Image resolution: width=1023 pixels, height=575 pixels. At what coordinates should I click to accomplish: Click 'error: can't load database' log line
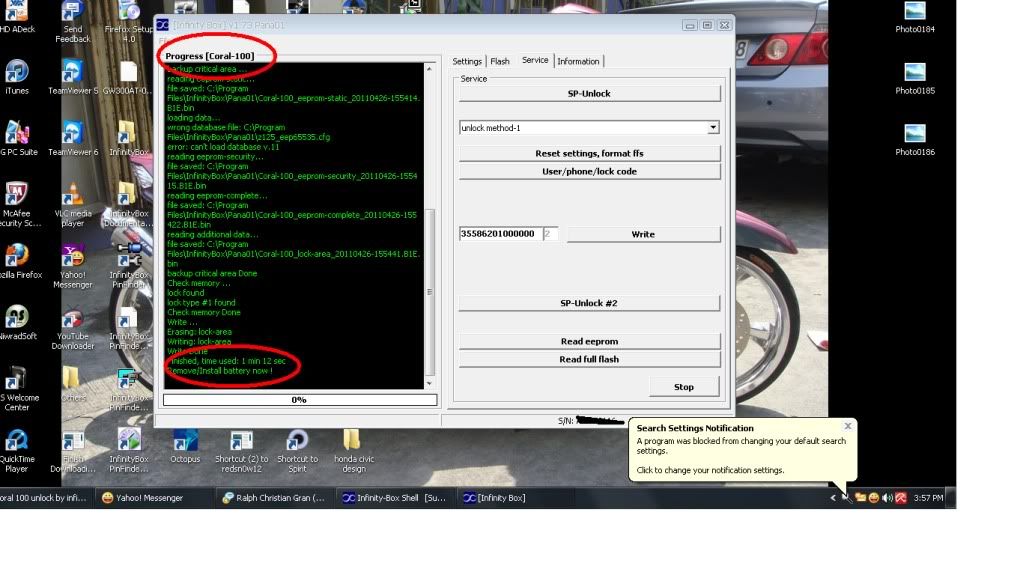tap(223, 147)
